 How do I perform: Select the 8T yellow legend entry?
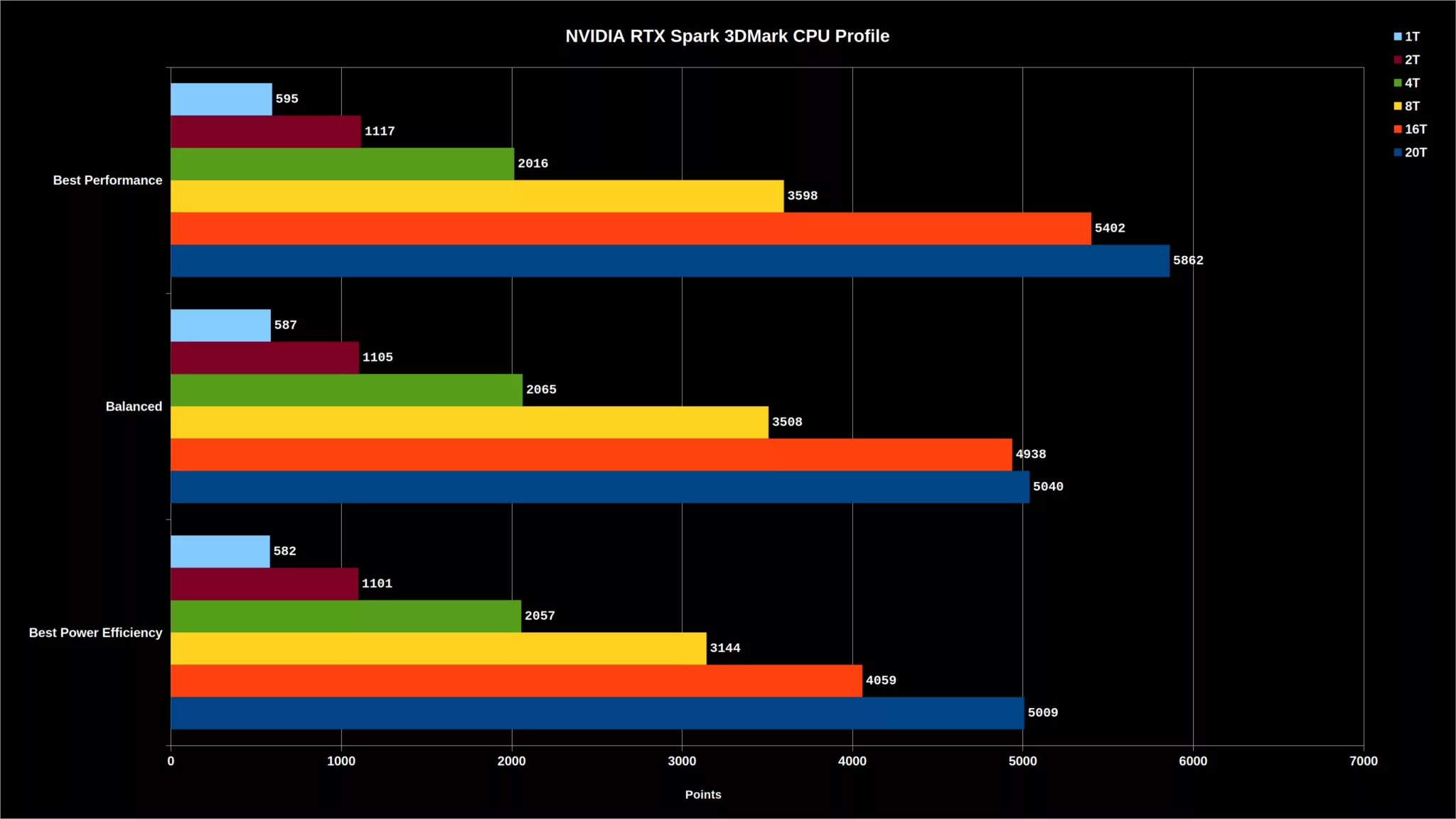(1407, 106)
